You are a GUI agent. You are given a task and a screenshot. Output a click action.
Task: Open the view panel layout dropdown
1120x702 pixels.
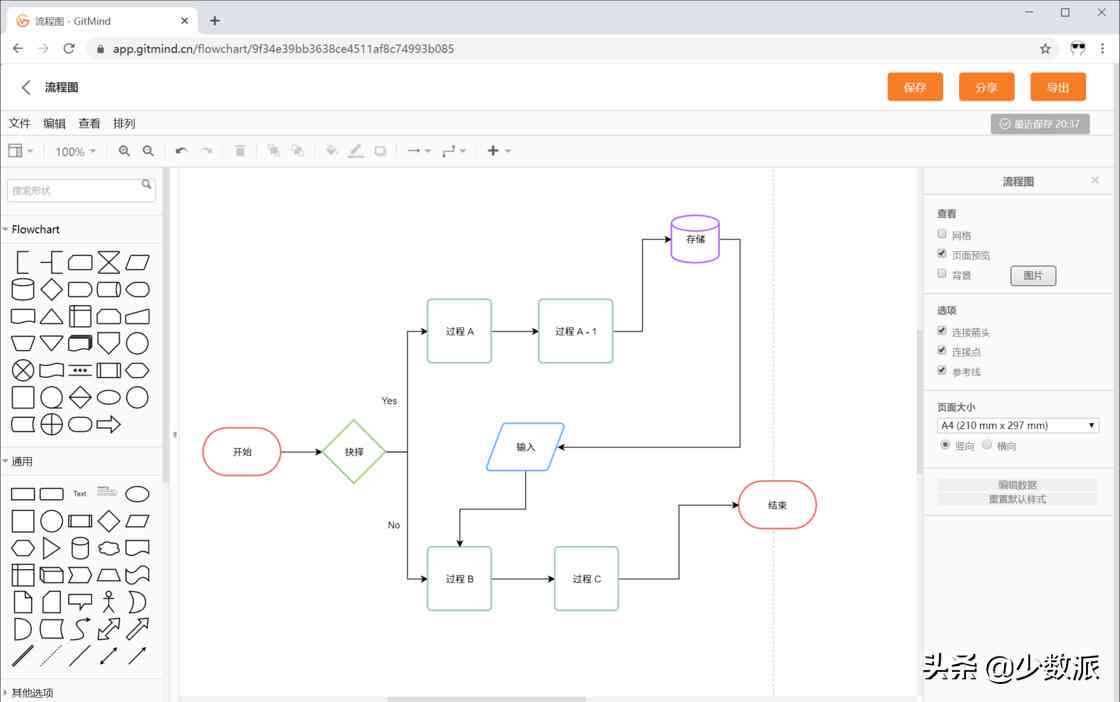[20, 151]
